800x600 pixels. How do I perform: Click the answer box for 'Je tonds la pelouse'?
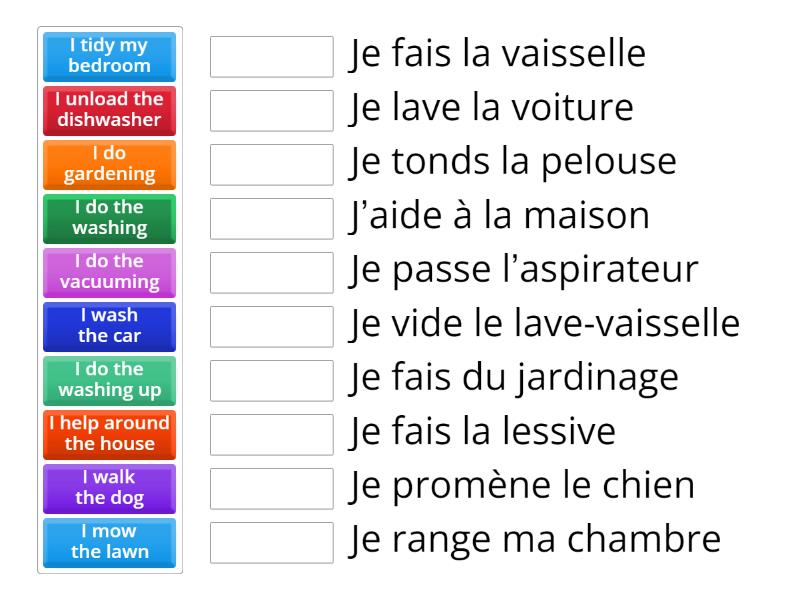point(272,165)
